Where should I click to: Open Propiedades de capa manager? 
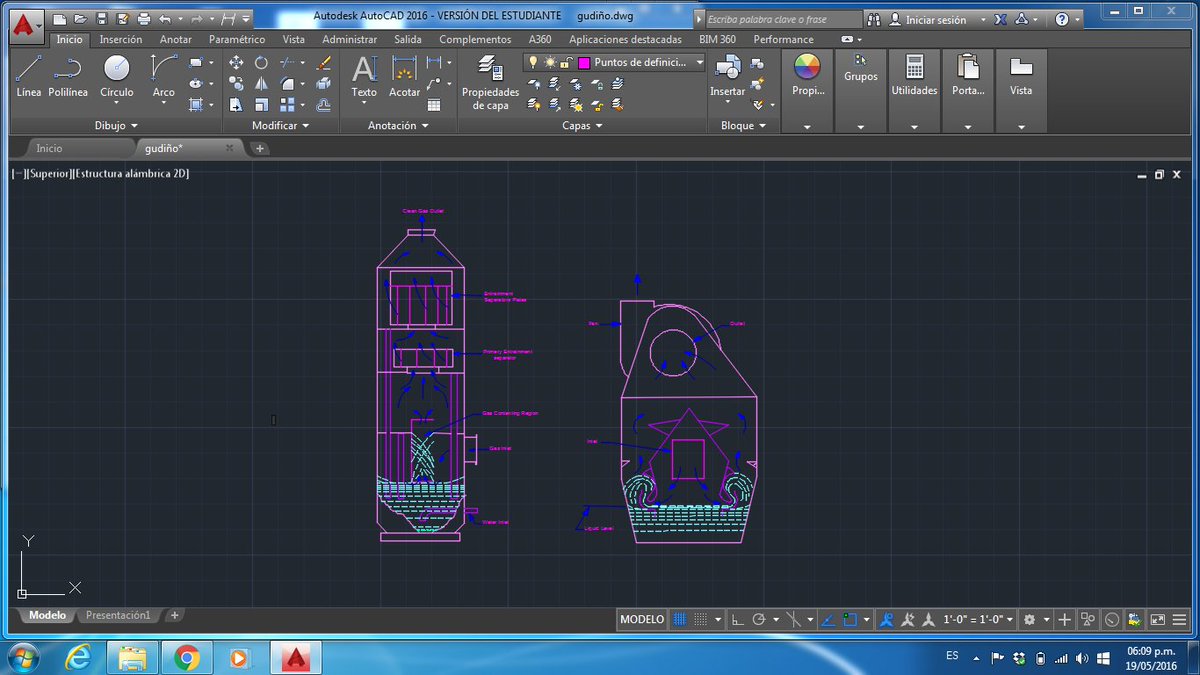pos(490,82)
